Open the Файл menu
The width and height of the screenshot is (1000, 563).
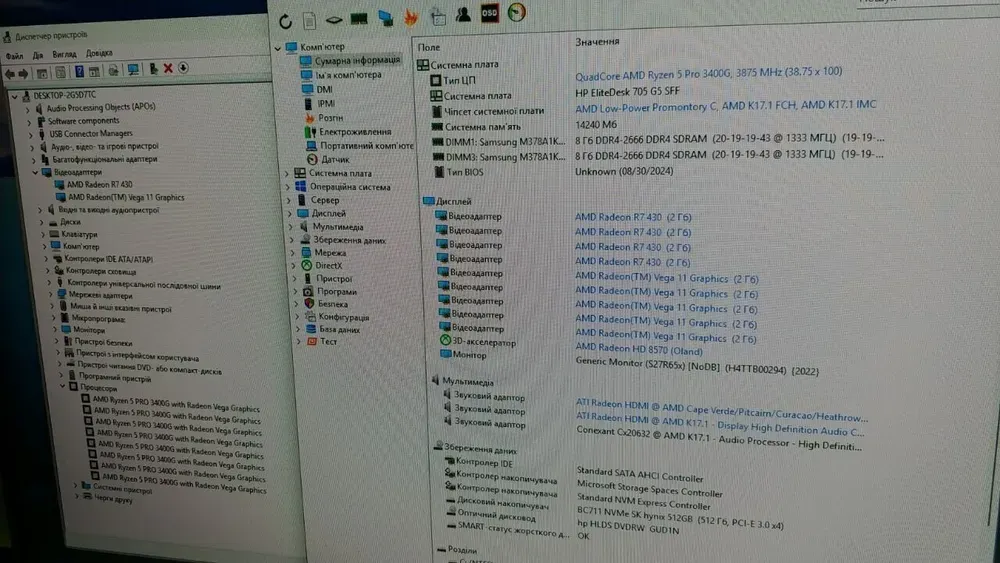12,54
